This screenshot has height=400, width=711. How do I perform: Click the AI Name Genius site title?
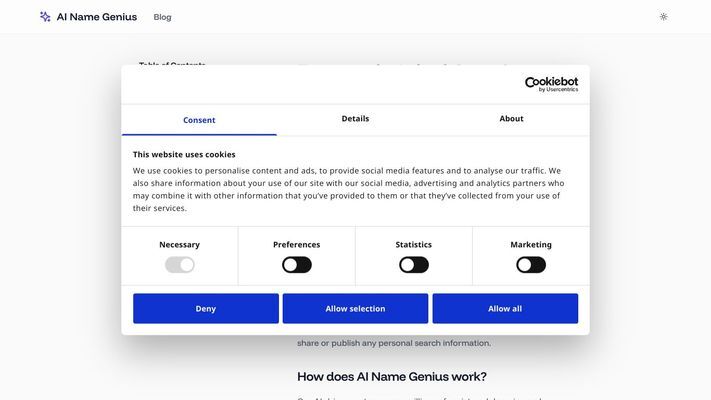97,17
